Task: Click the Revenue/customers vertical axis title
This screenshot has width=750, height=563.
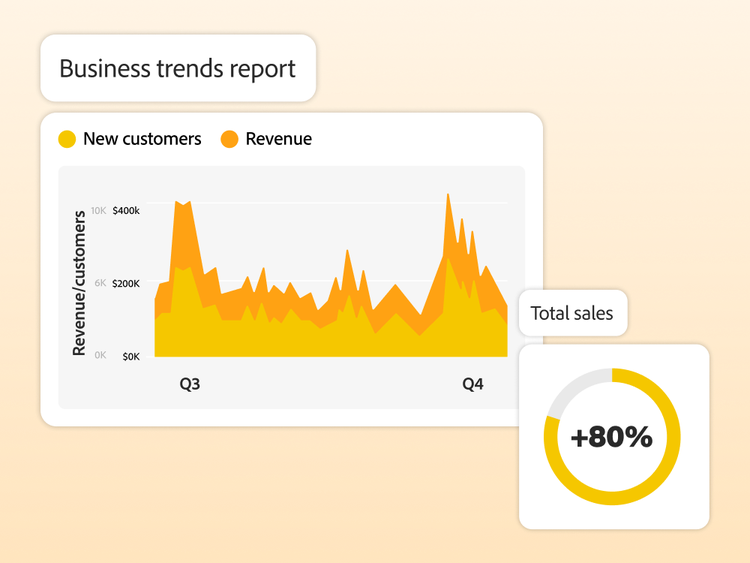Action: coord(79,283)
